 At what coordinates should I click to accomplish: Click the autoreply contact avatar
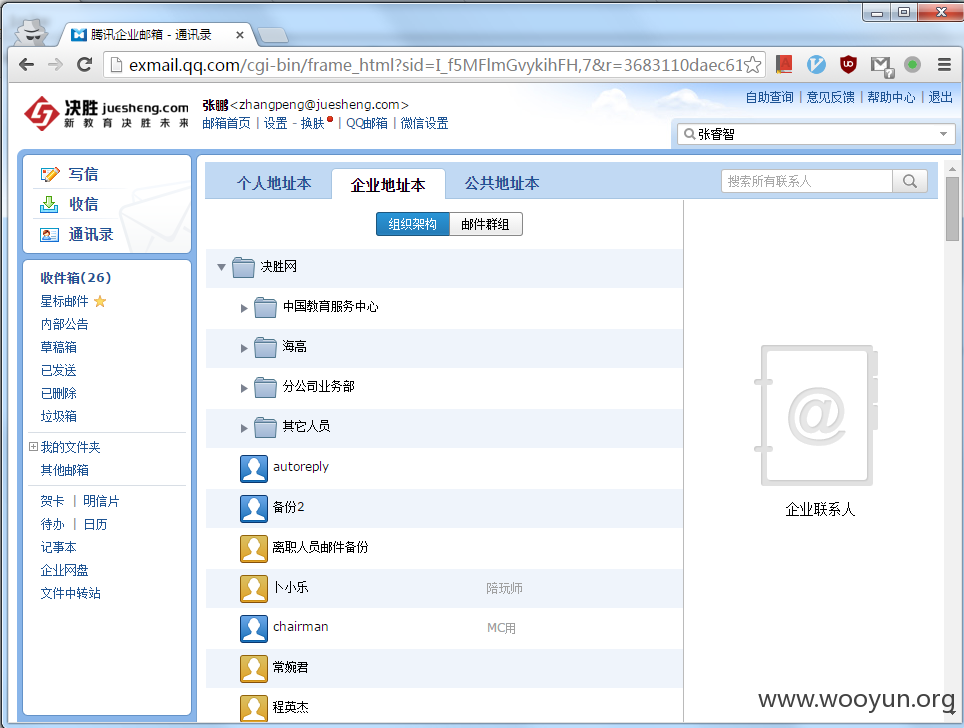[254, 469]
